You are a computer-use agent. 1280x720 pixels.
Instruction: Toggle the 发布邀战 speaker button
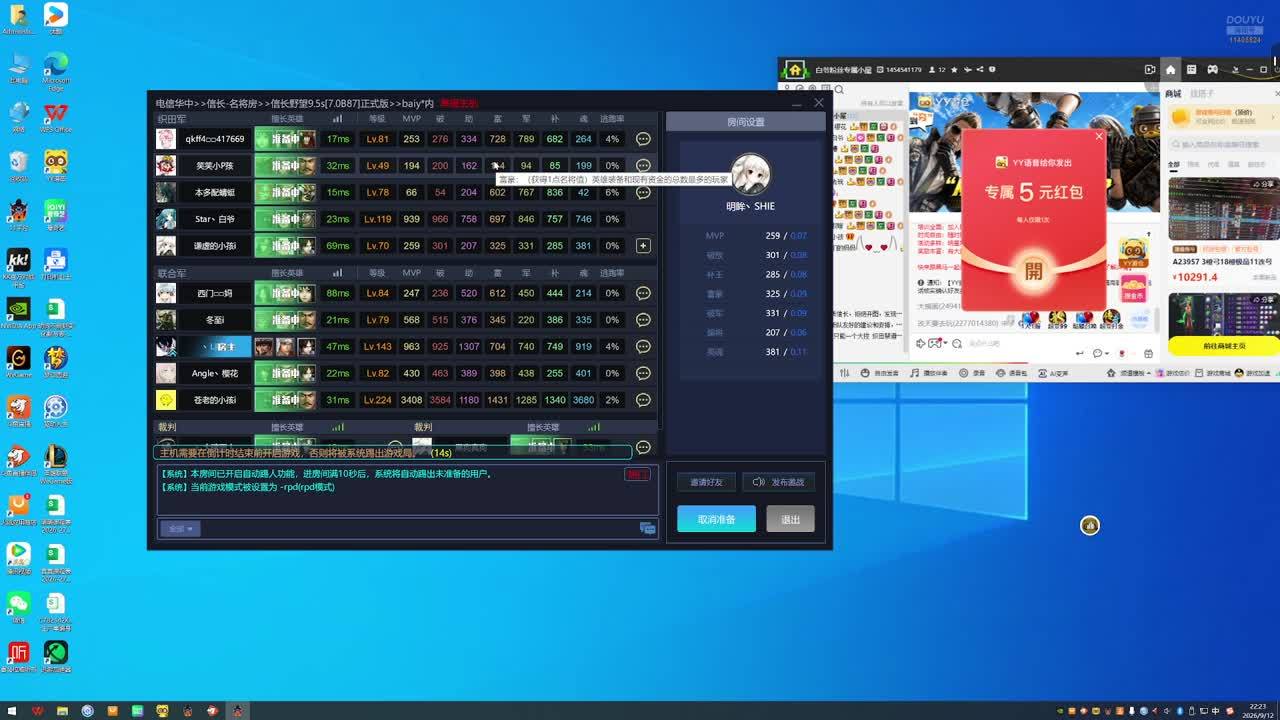coord(778,482)
